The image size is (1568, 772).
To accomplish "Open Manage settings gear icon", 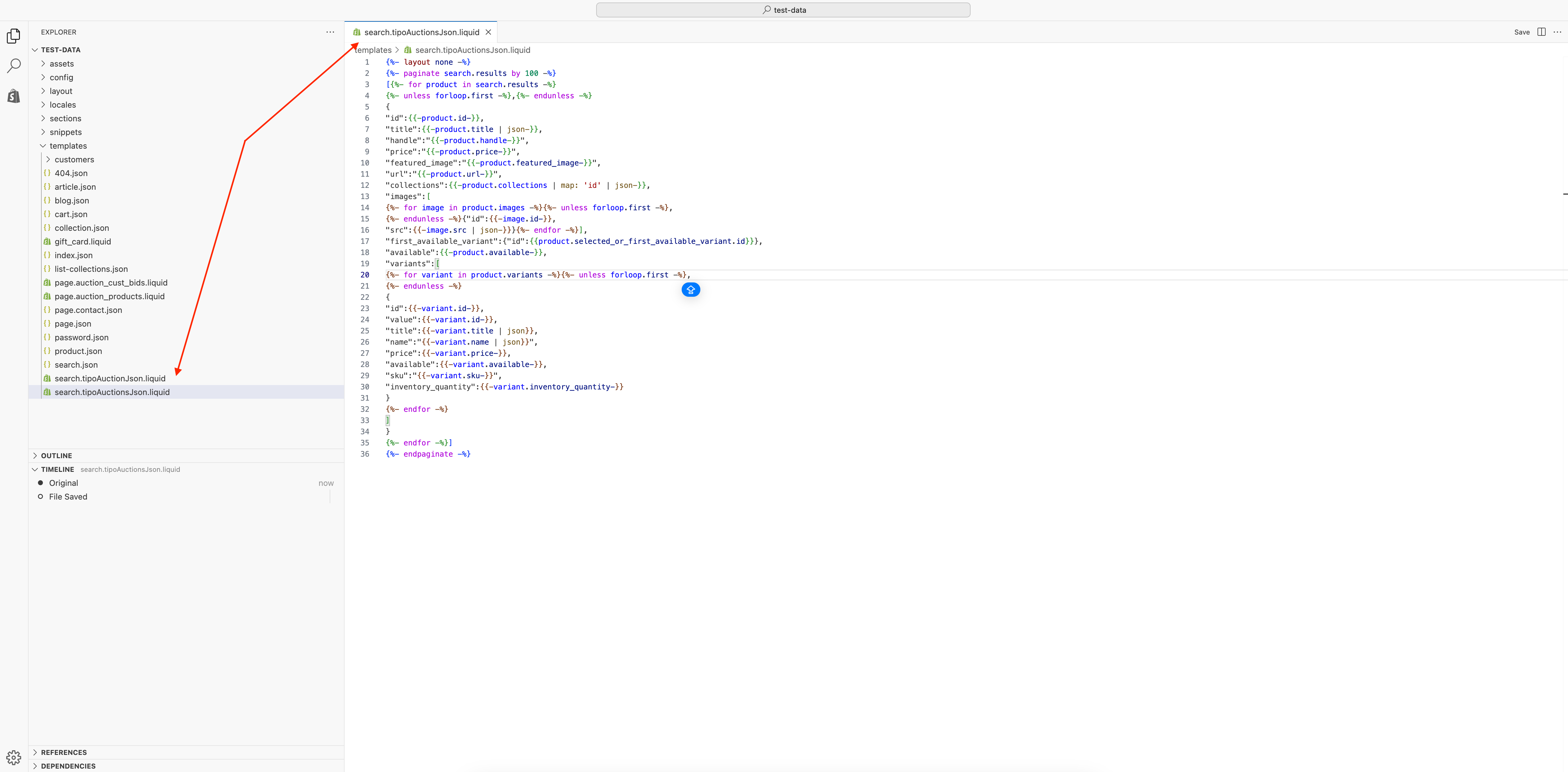I will click(x=13, y=757).
